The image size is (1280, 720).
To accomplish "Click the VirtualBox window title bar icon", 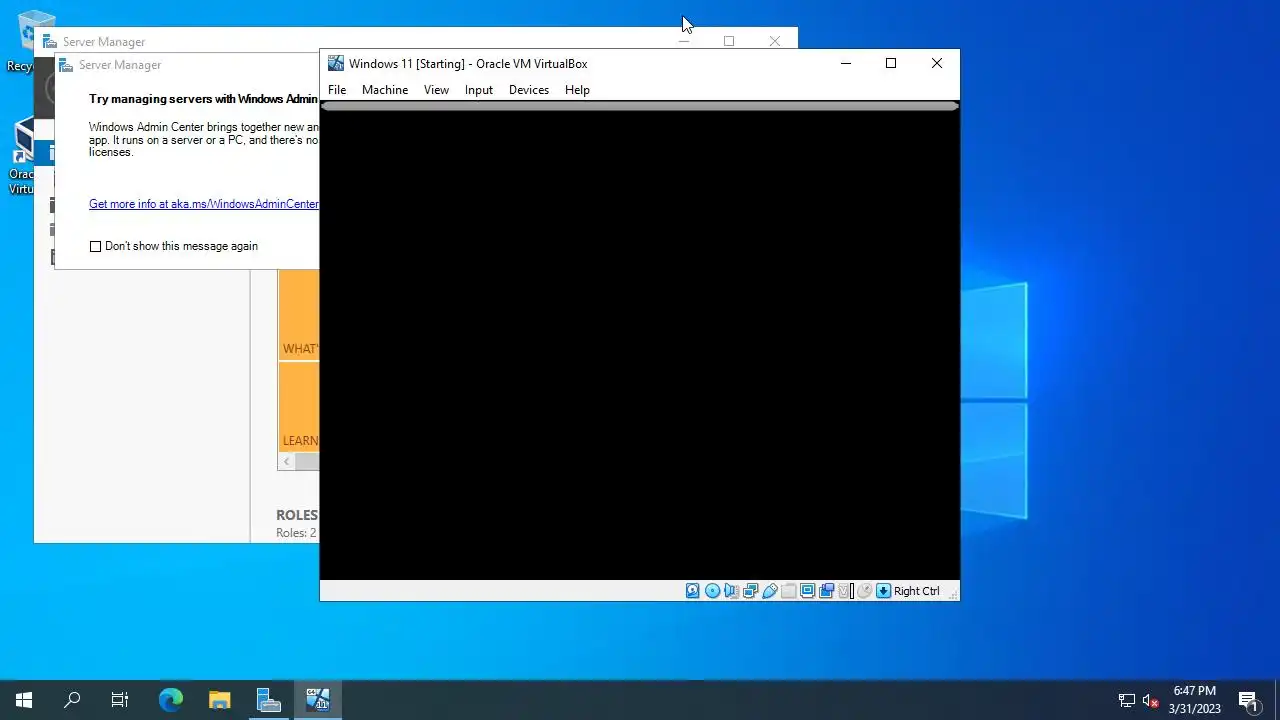I will [x=336, y=63].
